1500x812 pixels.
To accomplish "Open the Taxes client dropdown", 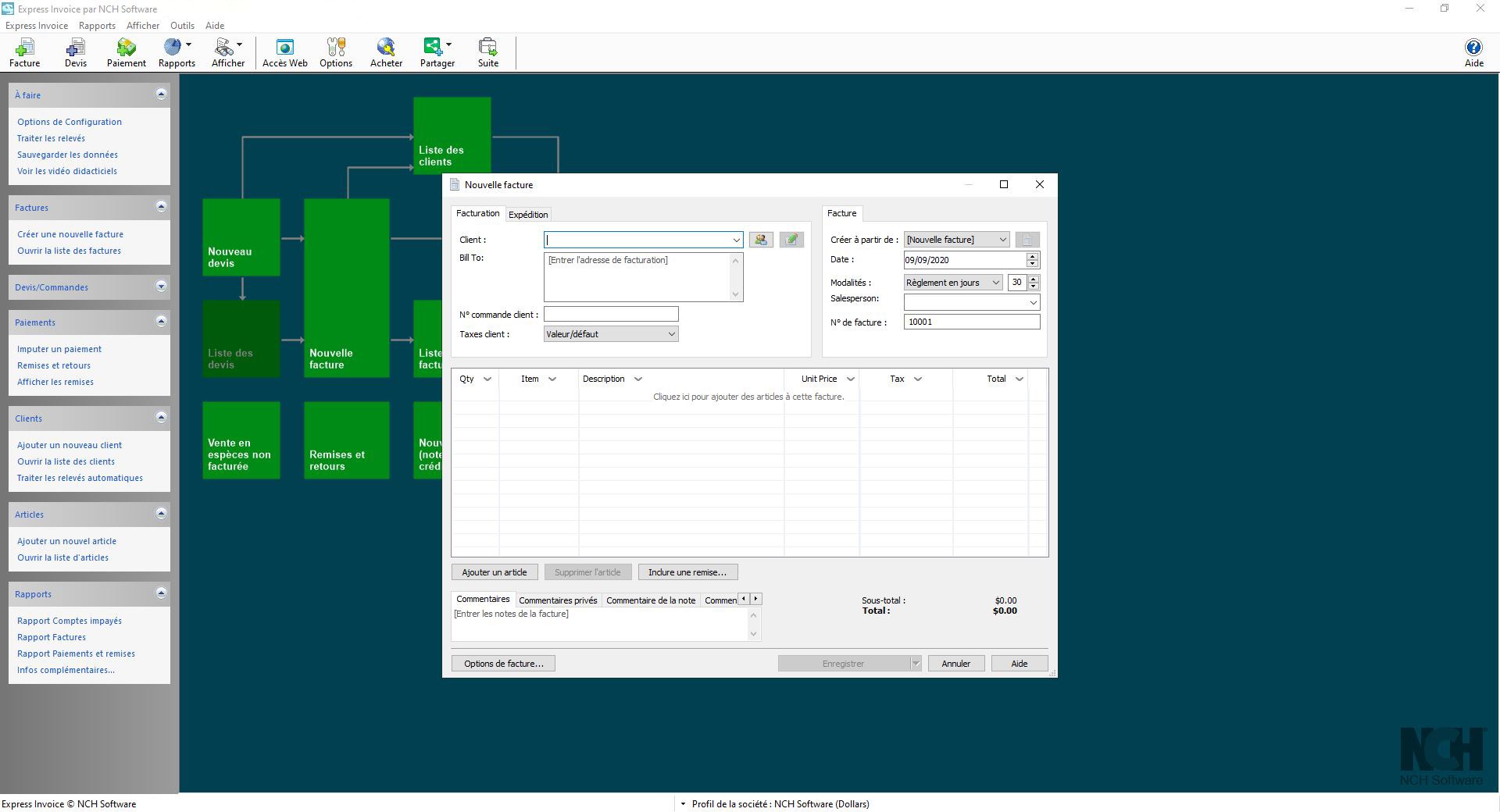I will (671, 334).
